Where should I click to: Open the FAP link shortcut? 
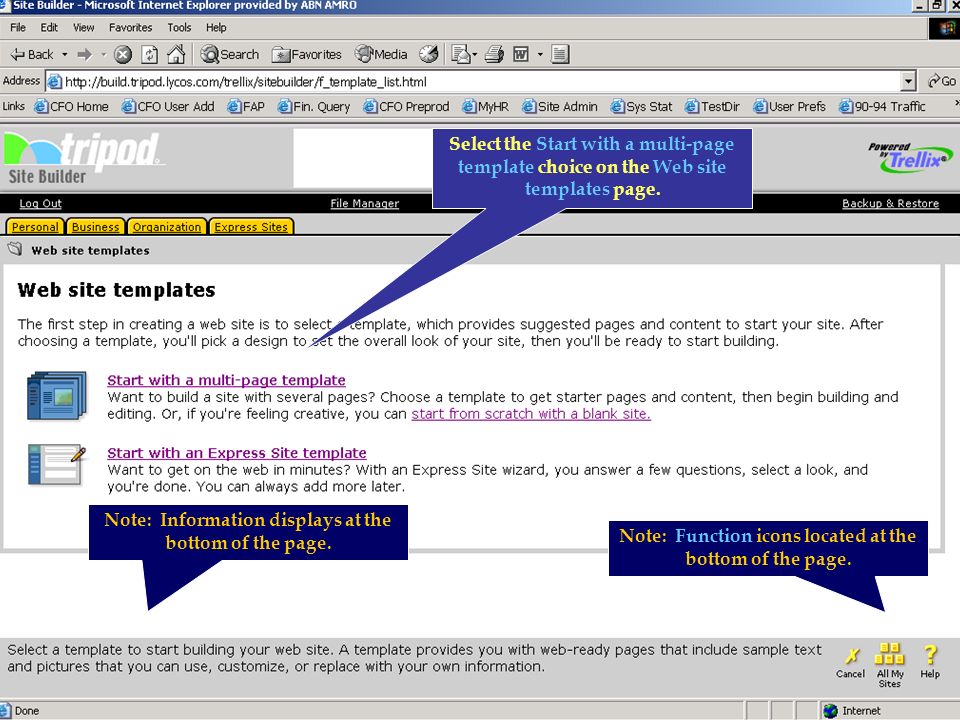(x=246, y=107)
